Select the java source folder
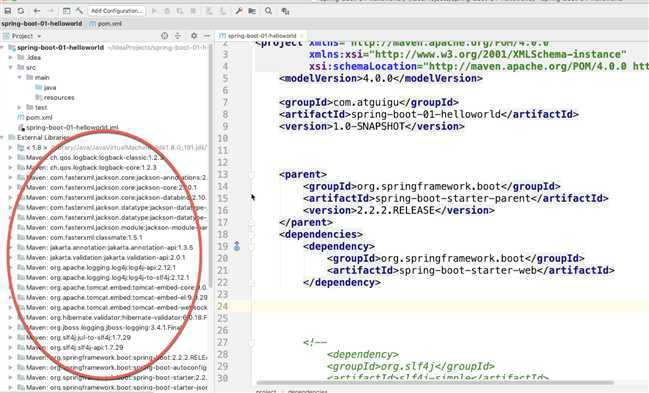 point(46,87)
